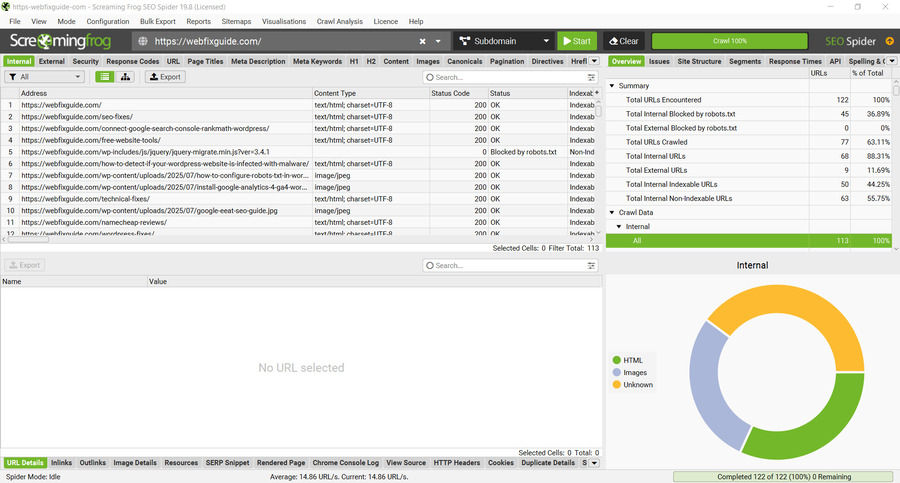The image size is (900, 483).
Task: Show more top tabs overflow arrow
Action: pyautogui.click(x=595, y=61)
